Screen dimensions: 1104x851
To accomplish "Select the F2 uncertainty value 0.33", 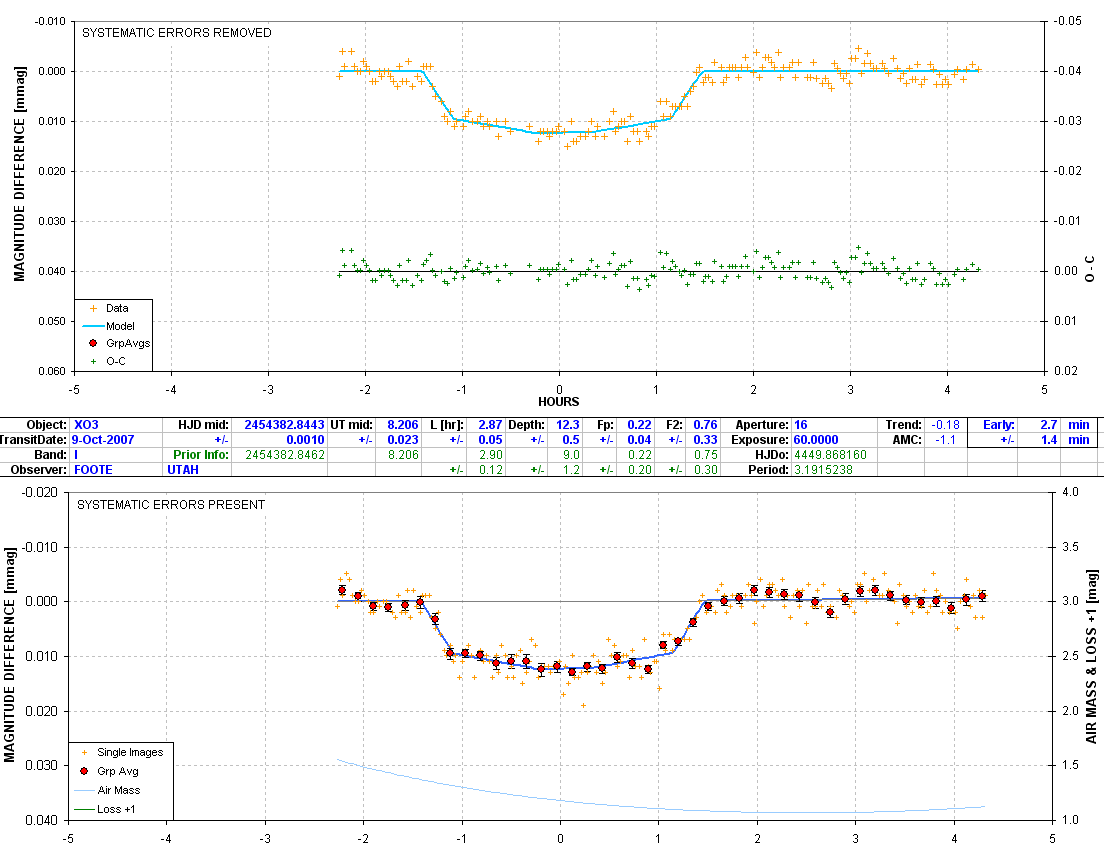I will point(705,439).
